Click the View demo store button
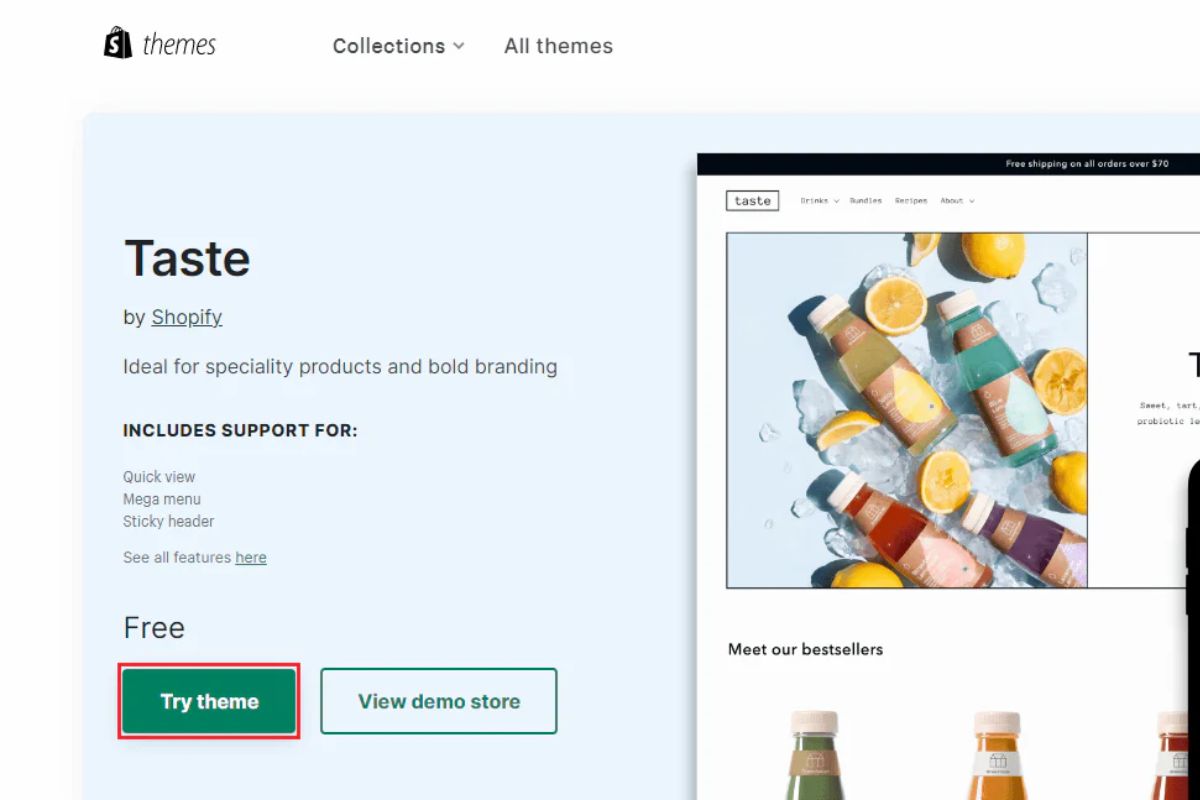The image size is (1200, 800). pyautogui.click(x=438, y=701)
